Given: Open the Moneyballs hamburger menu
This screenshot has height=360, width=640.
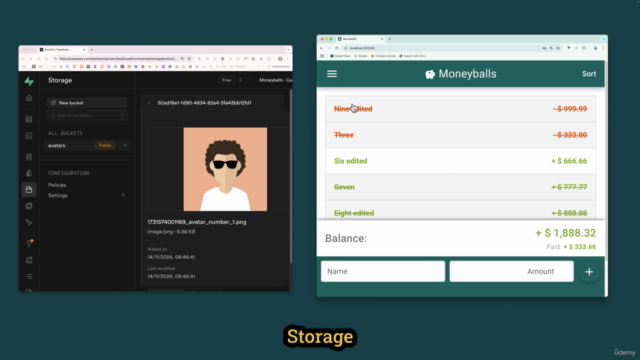Looking at the screenshot, I should point(332,74).
